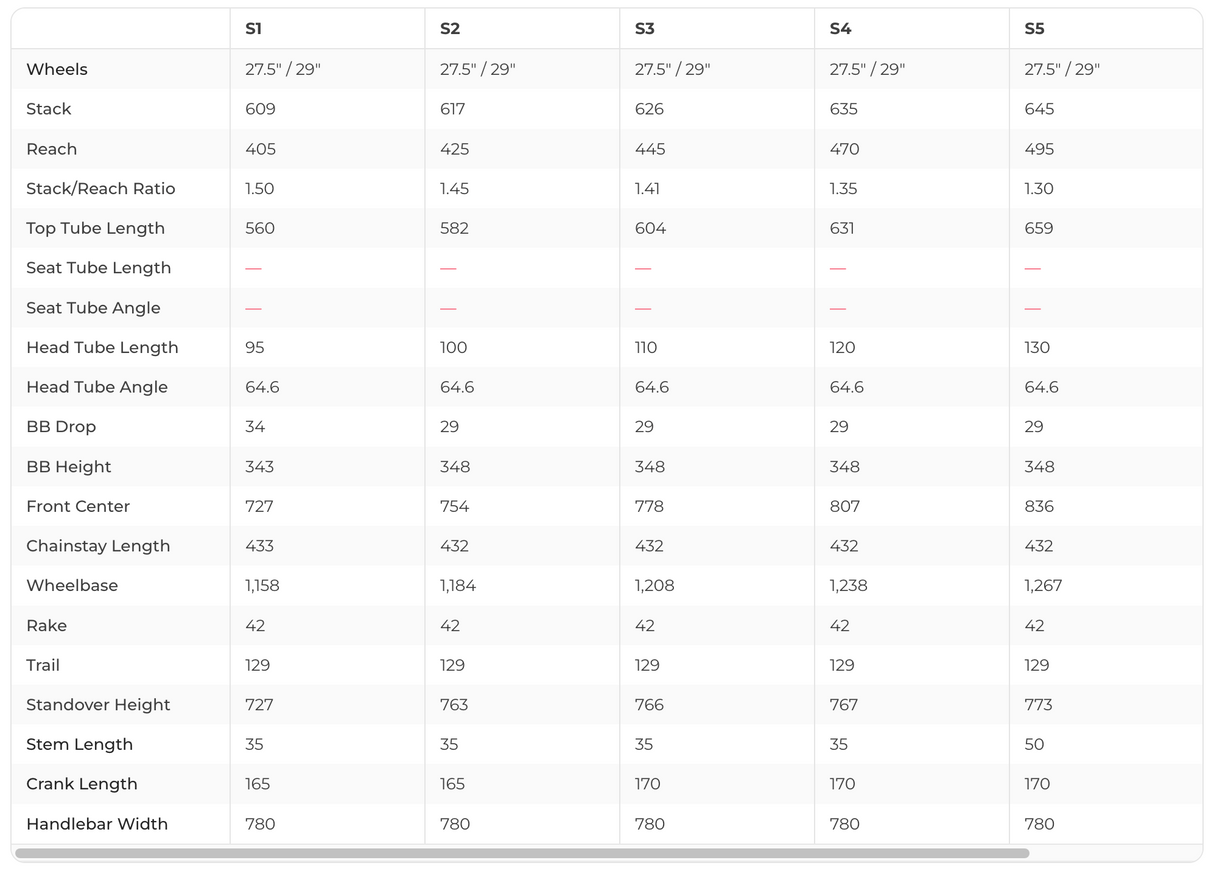This screenshot has width=1214, height=874.
Task: Click the S5 column header
Action: pos(1035,29)
